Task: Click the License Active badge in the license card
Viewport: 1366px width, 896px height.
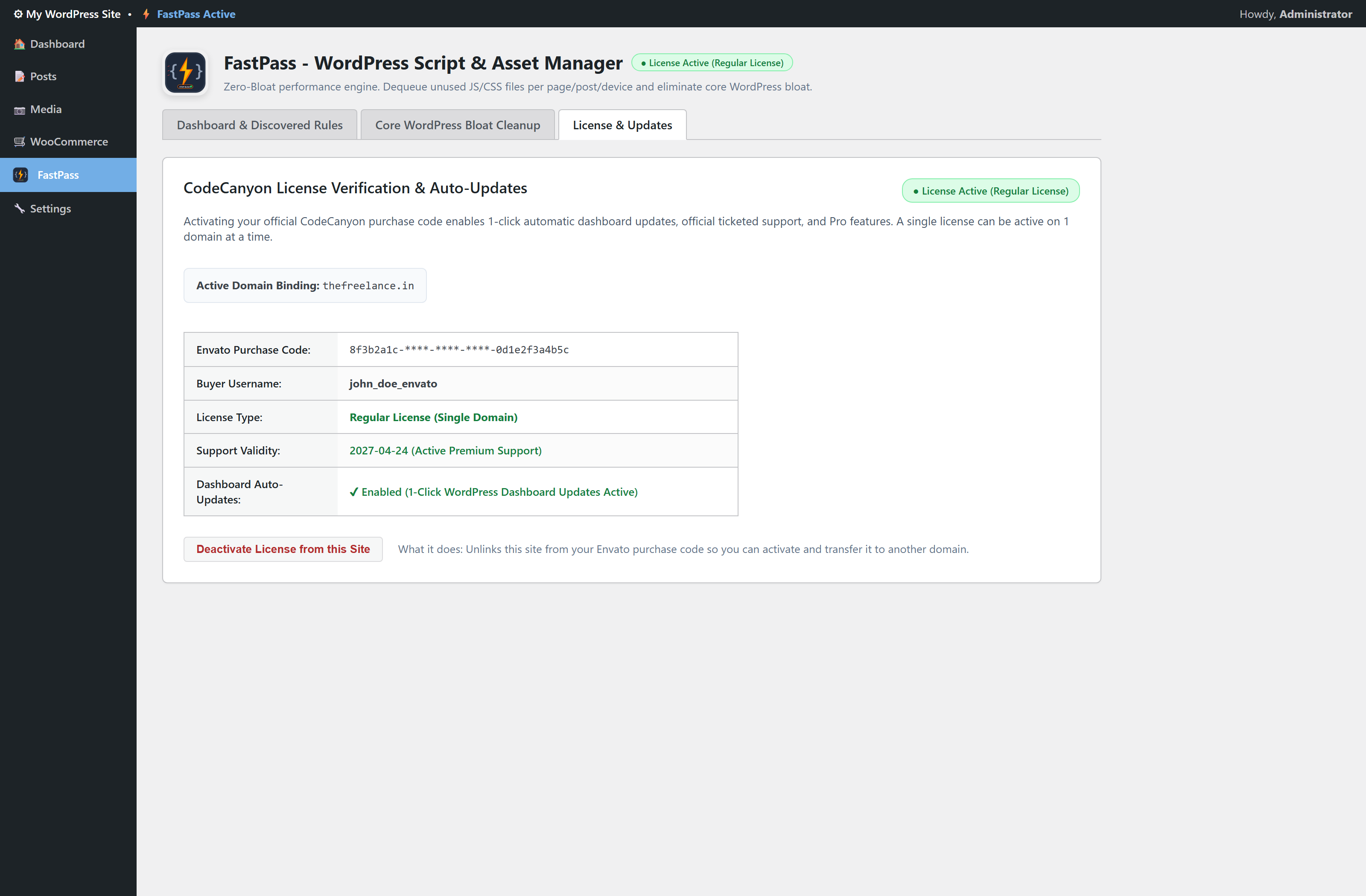Action: (x=990, y=191)
